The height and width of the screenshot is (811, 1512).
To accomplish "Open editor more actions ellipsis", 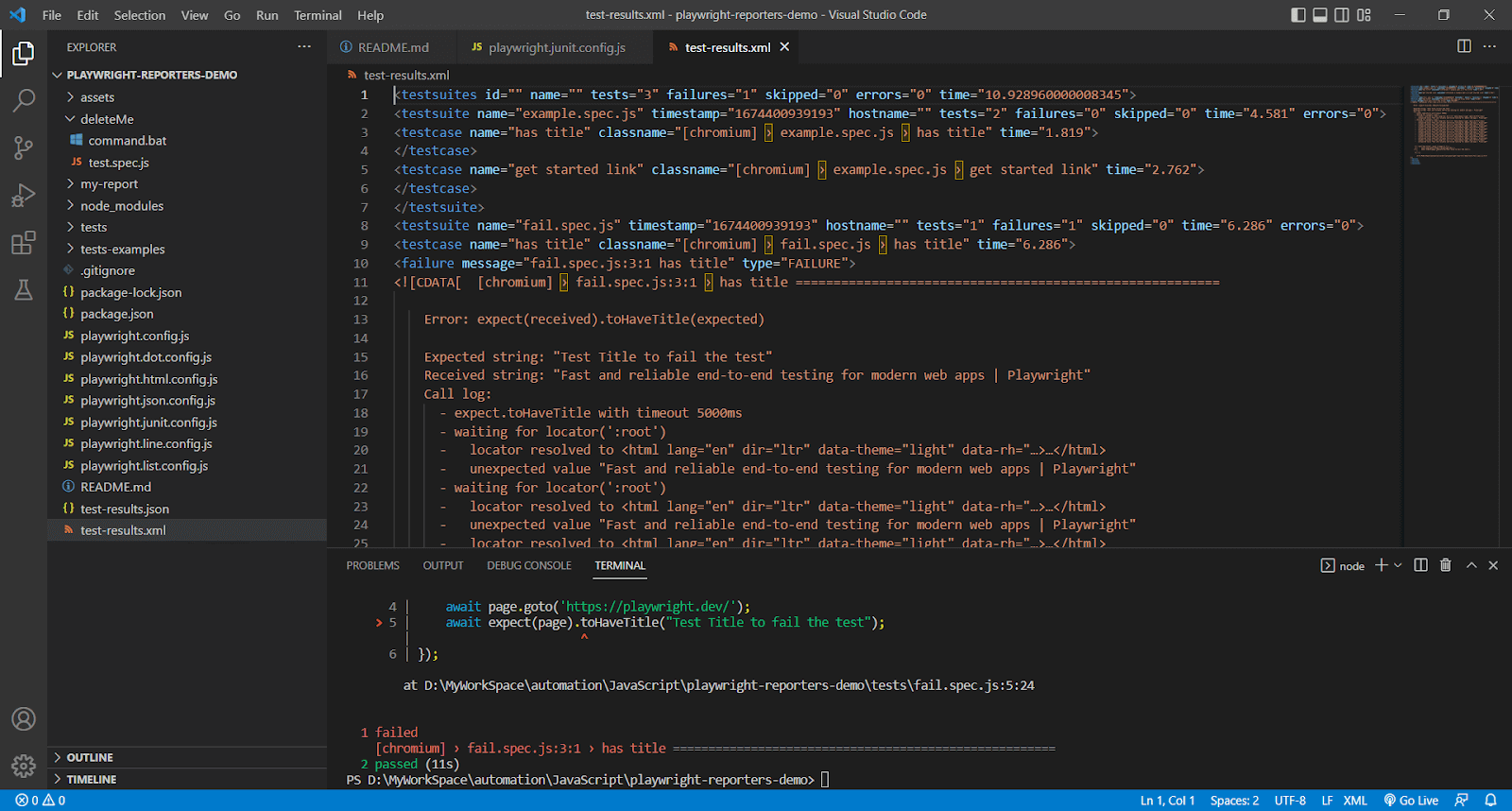I will tap(1489, 46).
